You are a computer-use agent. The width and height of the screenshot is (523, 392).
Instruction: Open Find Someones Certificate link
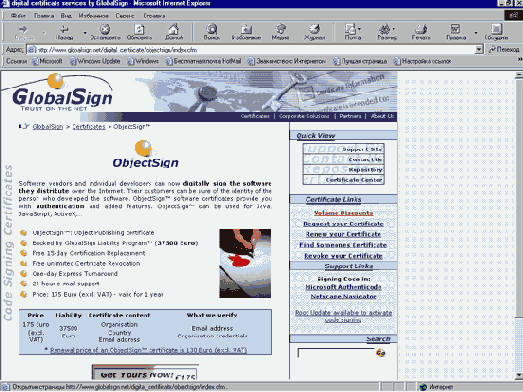343,245
